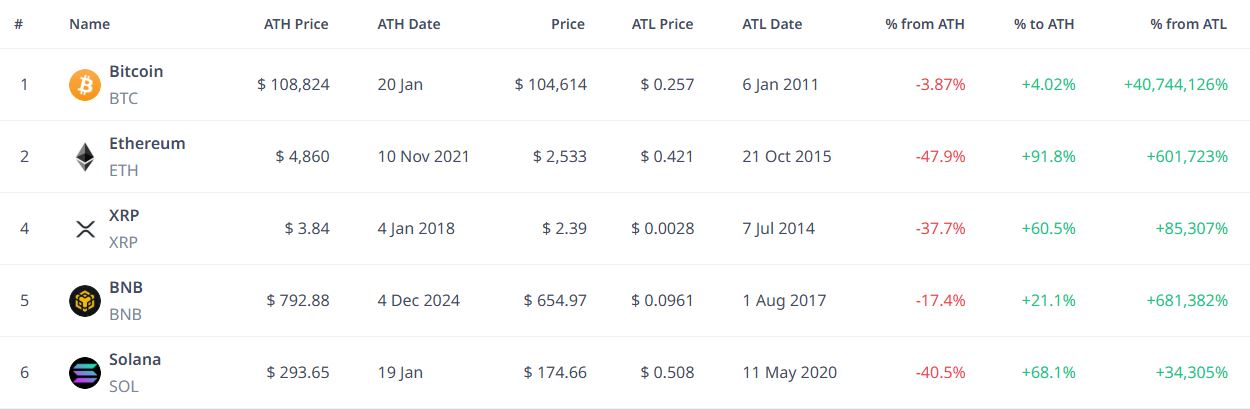The width and height of the screenshot is (1250, 409).
Task: Click the Bitcoin orange logo icon
Action: [x=85, y=85]
